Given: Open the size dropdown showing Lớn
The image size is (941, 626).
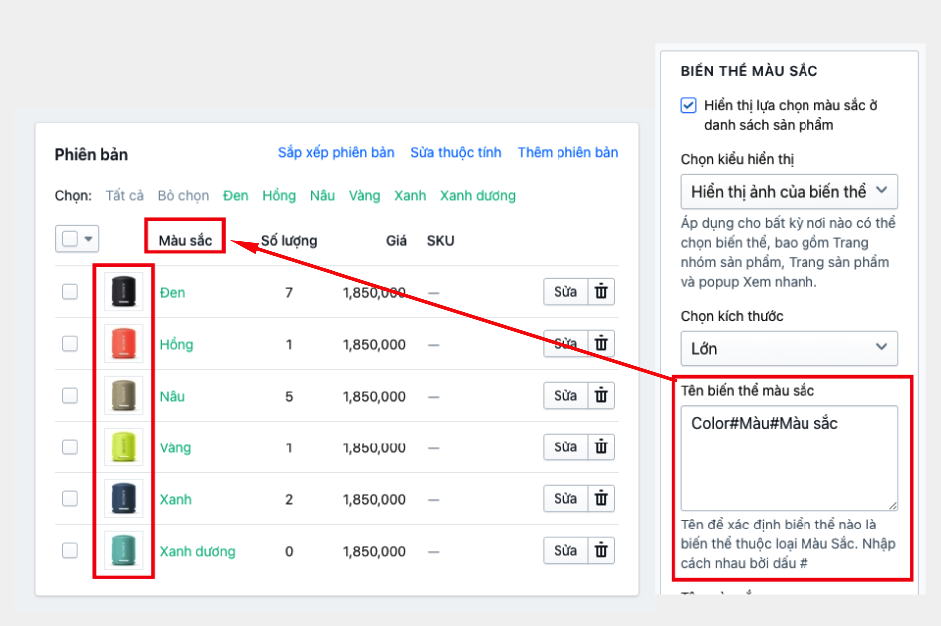Looking at the screenshot, I should (x=788, y=348).
